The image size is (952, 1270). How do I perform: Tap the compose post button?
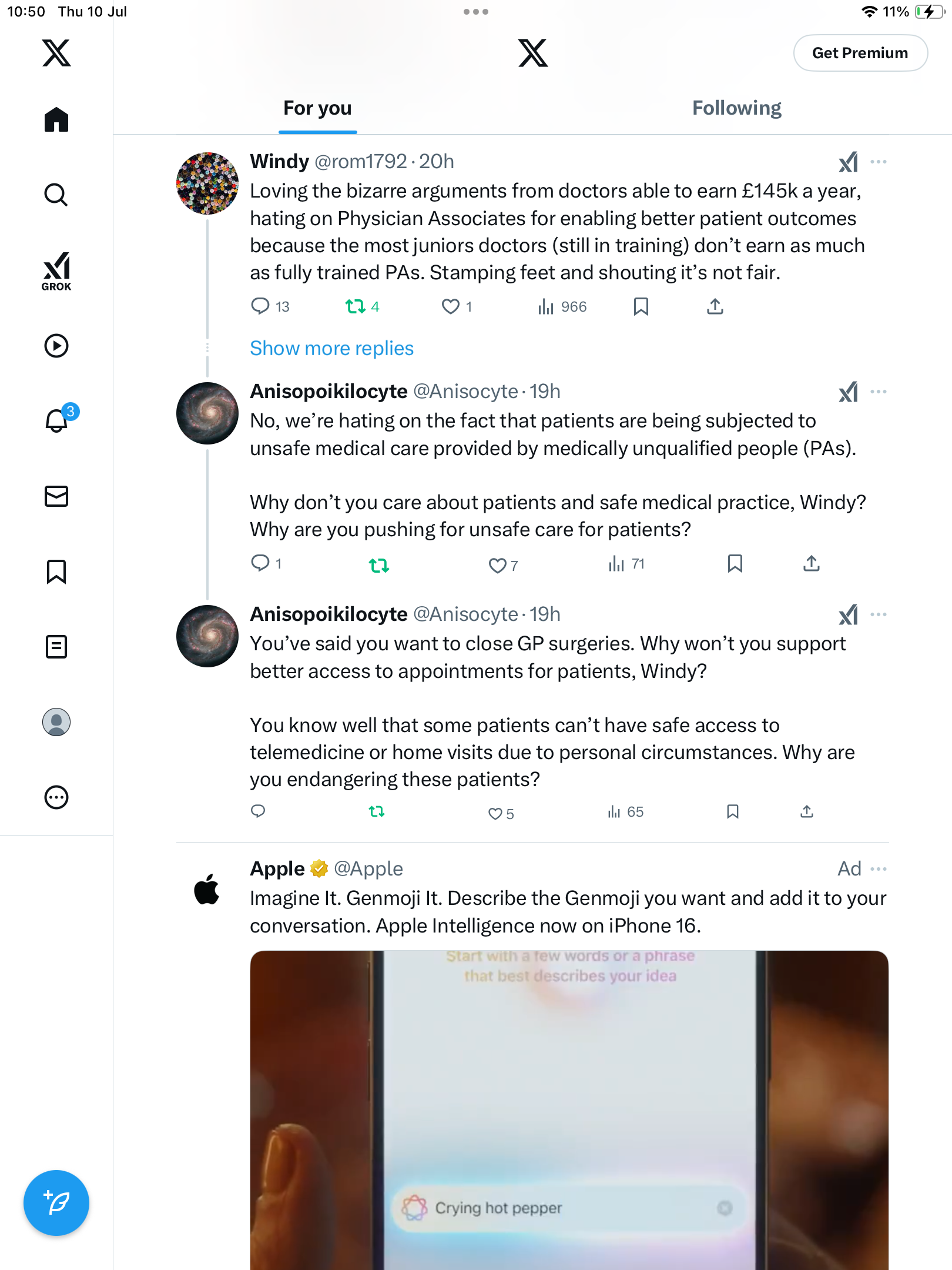(x=56, y=1202)
